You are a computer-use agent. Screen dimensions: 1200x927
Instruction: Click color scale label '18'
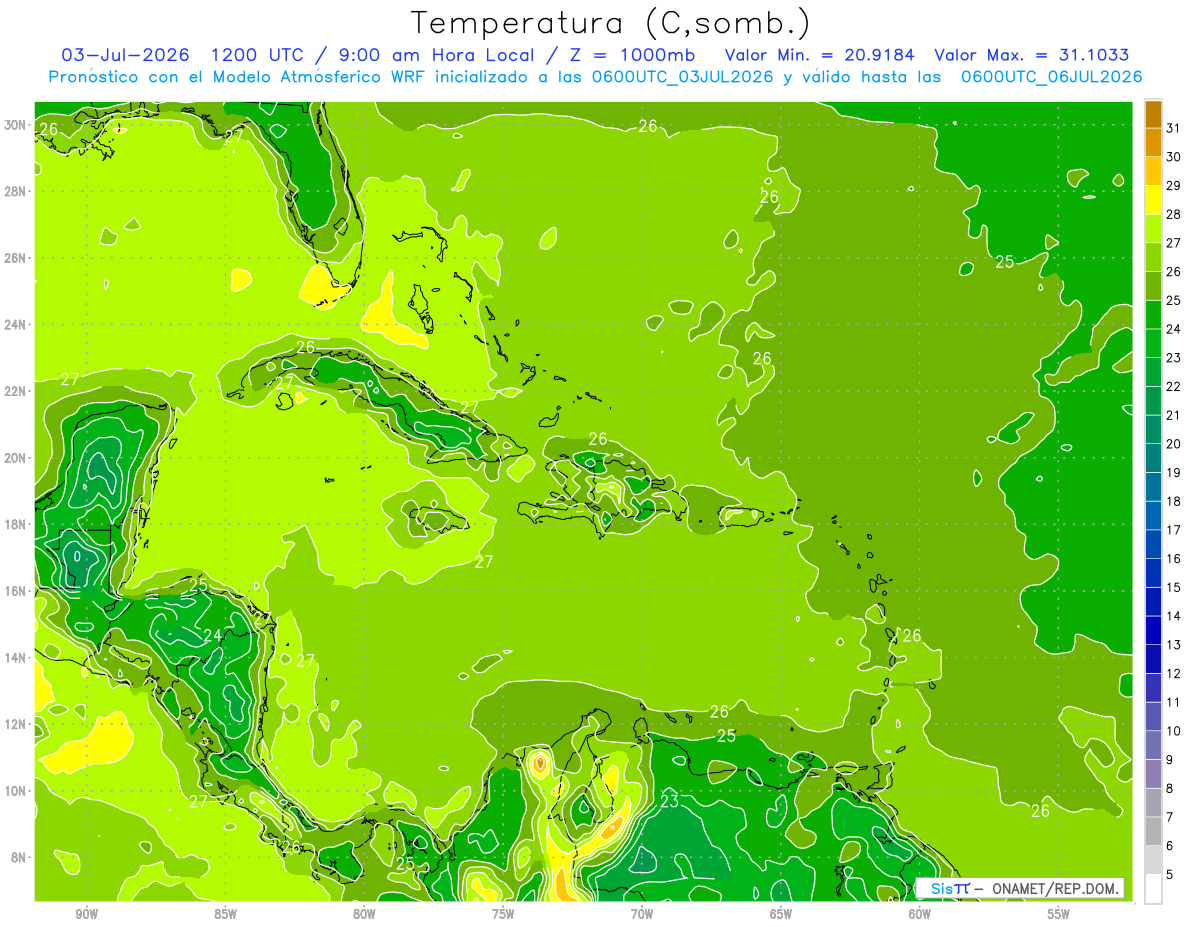pos(1173,501)
